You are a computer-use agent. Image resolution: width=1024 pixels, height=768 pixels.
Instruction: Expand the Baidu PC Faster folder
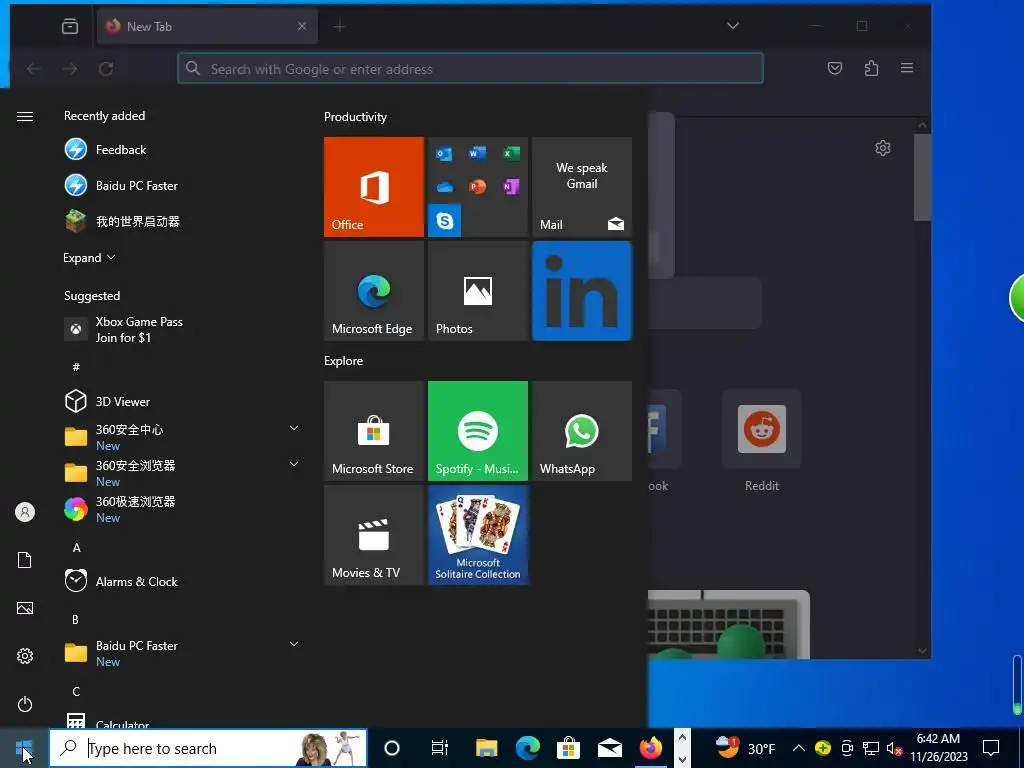click(x=294, y=644)
